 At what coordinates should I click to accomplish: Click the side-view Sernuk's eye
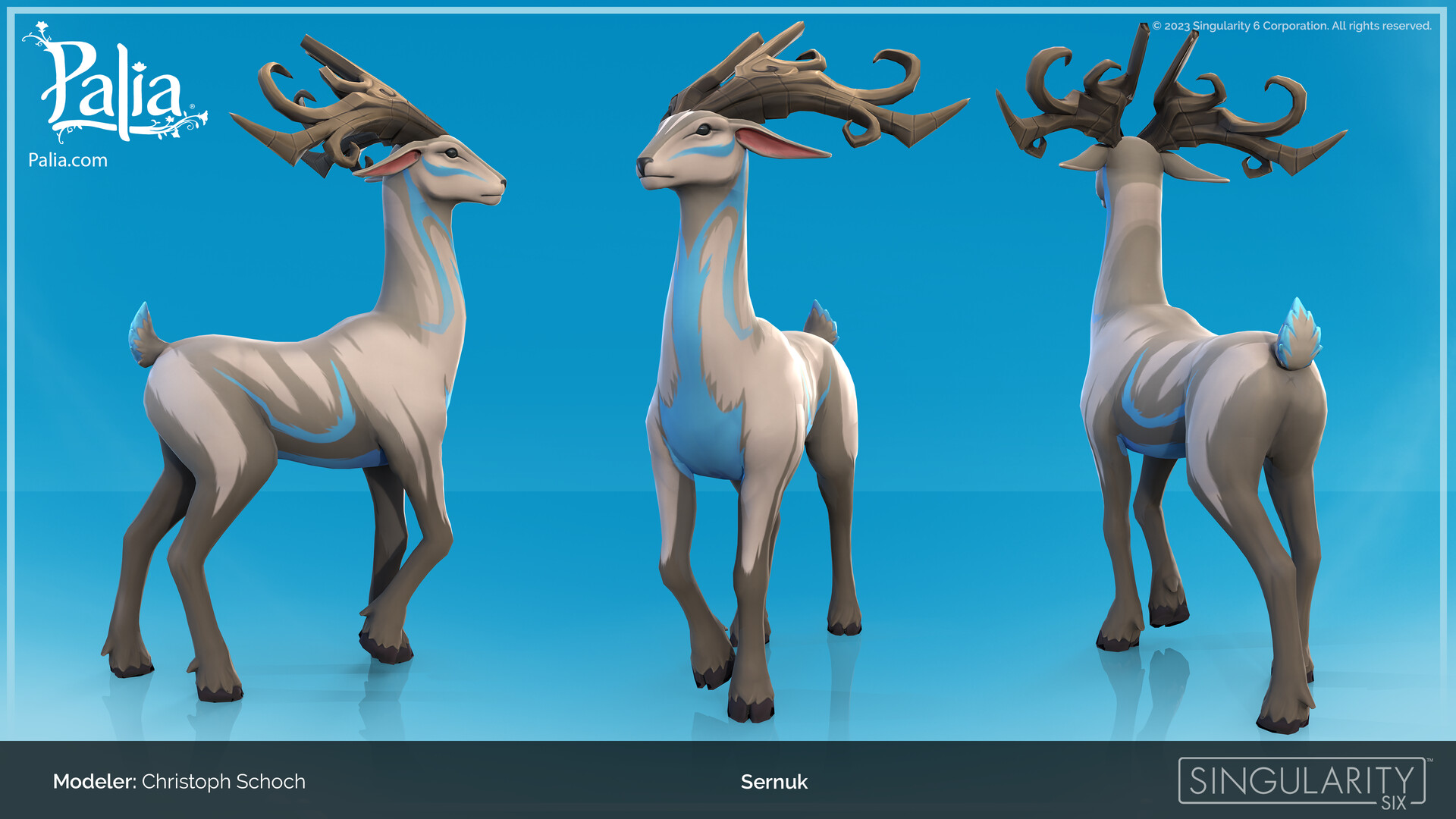point(451,153)
